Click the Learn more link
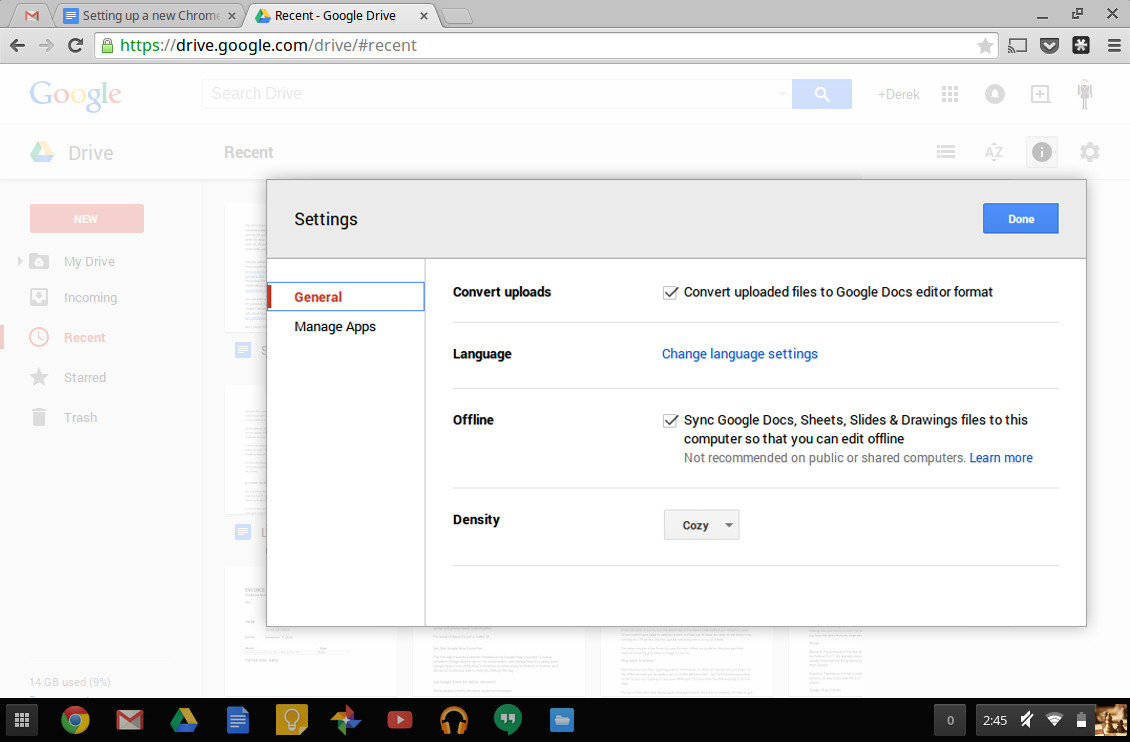 (x=1001, y=458)
